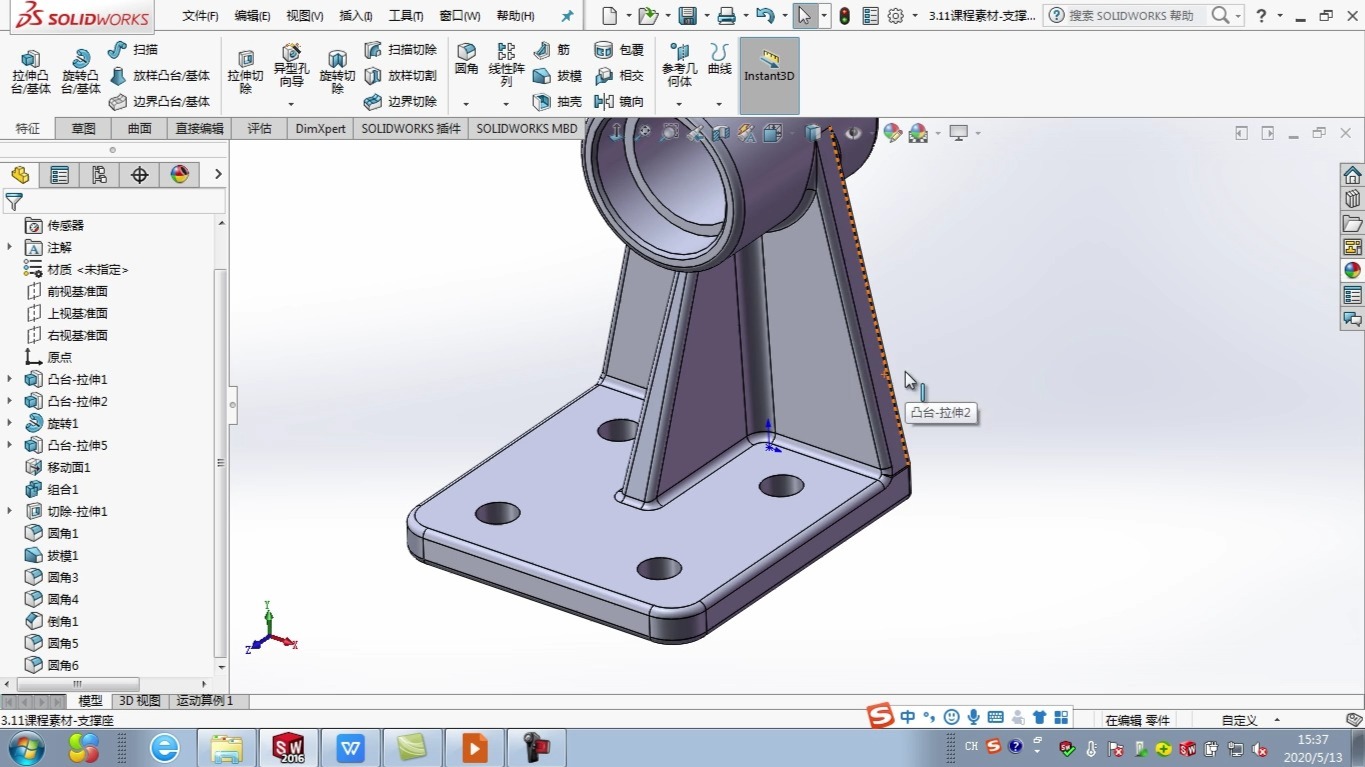Select the 拉伸切除 extruded cut tool
1365x767 pixels.
pos(245,73)
